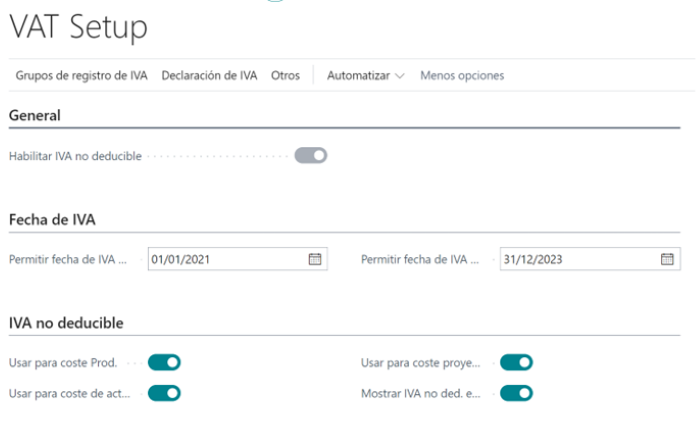
Task: Expand the Automatizar dropdown menu
Action: pyautogui.click(x=365, y=75)
